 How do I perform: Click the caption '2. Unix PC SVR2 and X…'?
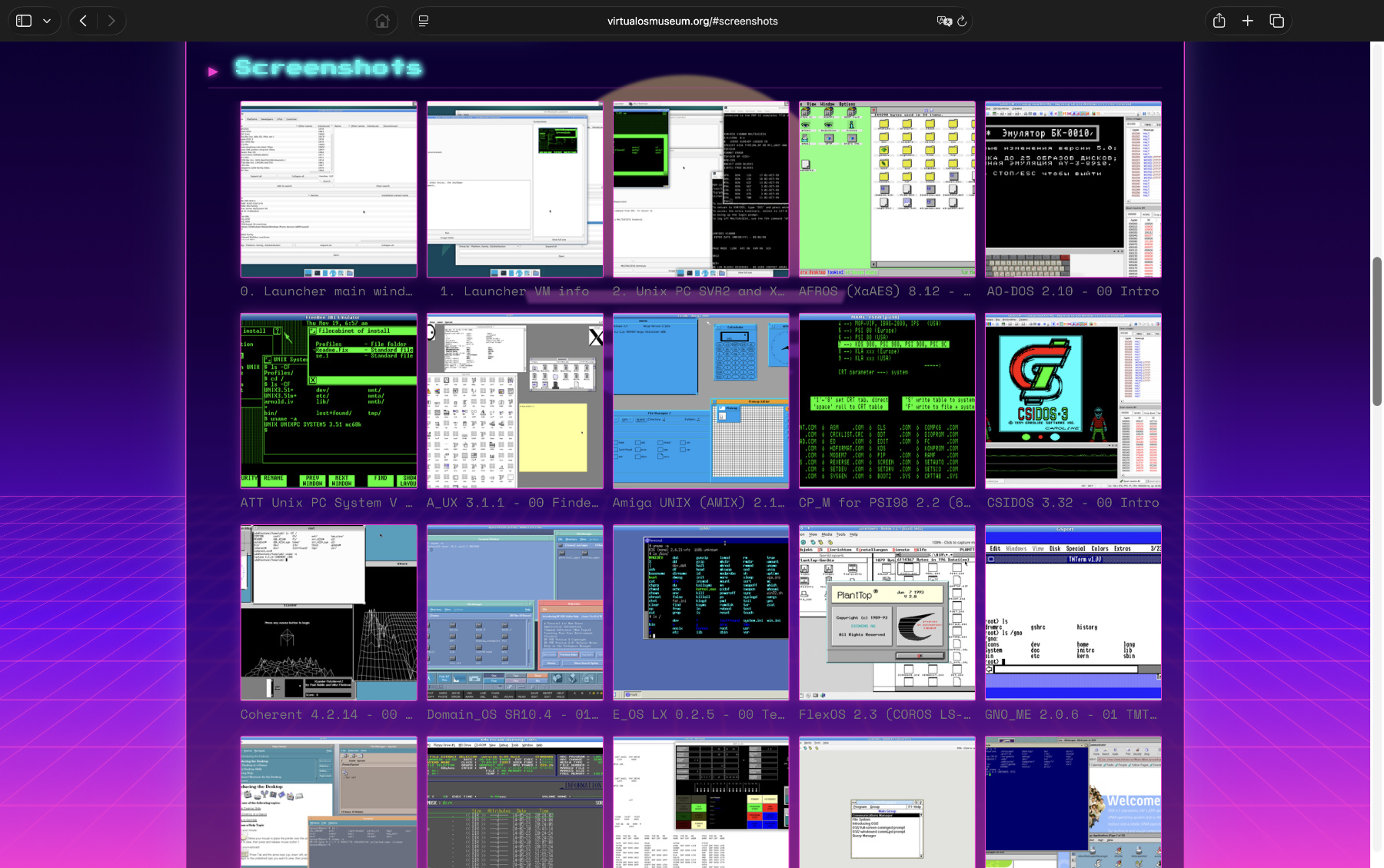coord(699,291)
